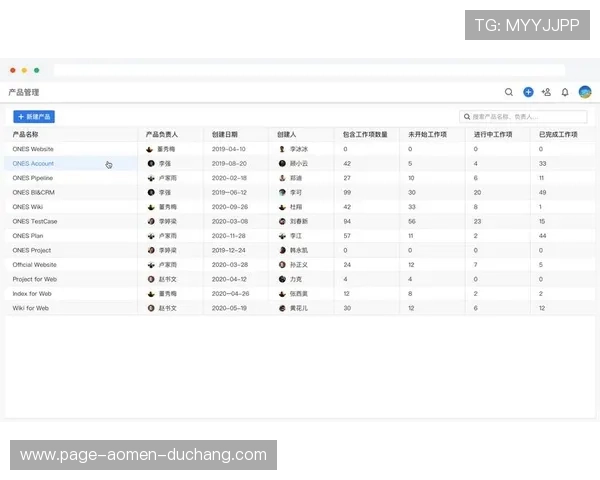This screenshot has height=480, width=600.
Task: Click creator avatar in ONES Website row
Action: tap(282, 149)
